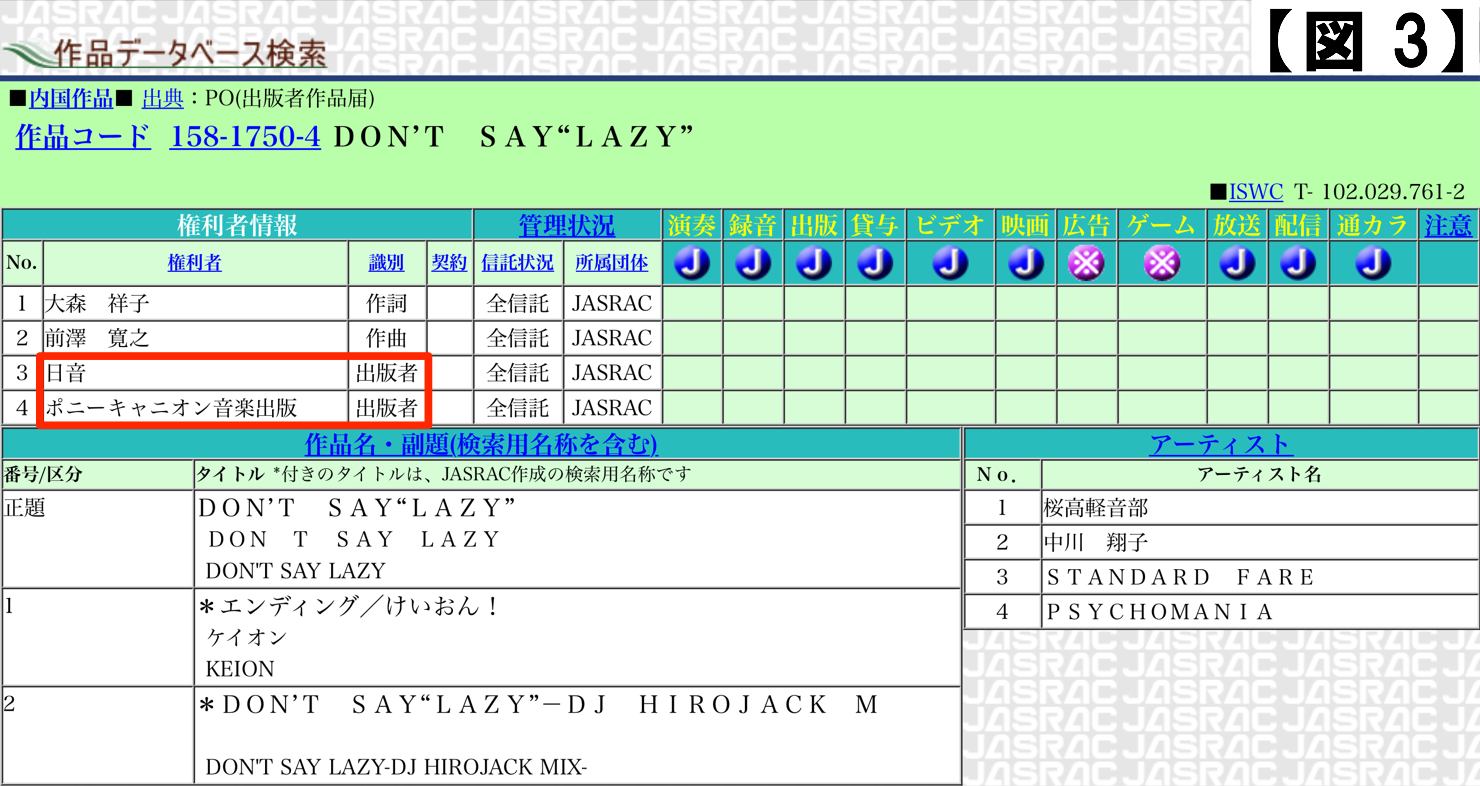Click the KEION text
The width and height of the screenshot is (1480, 786).
point(240,669)
